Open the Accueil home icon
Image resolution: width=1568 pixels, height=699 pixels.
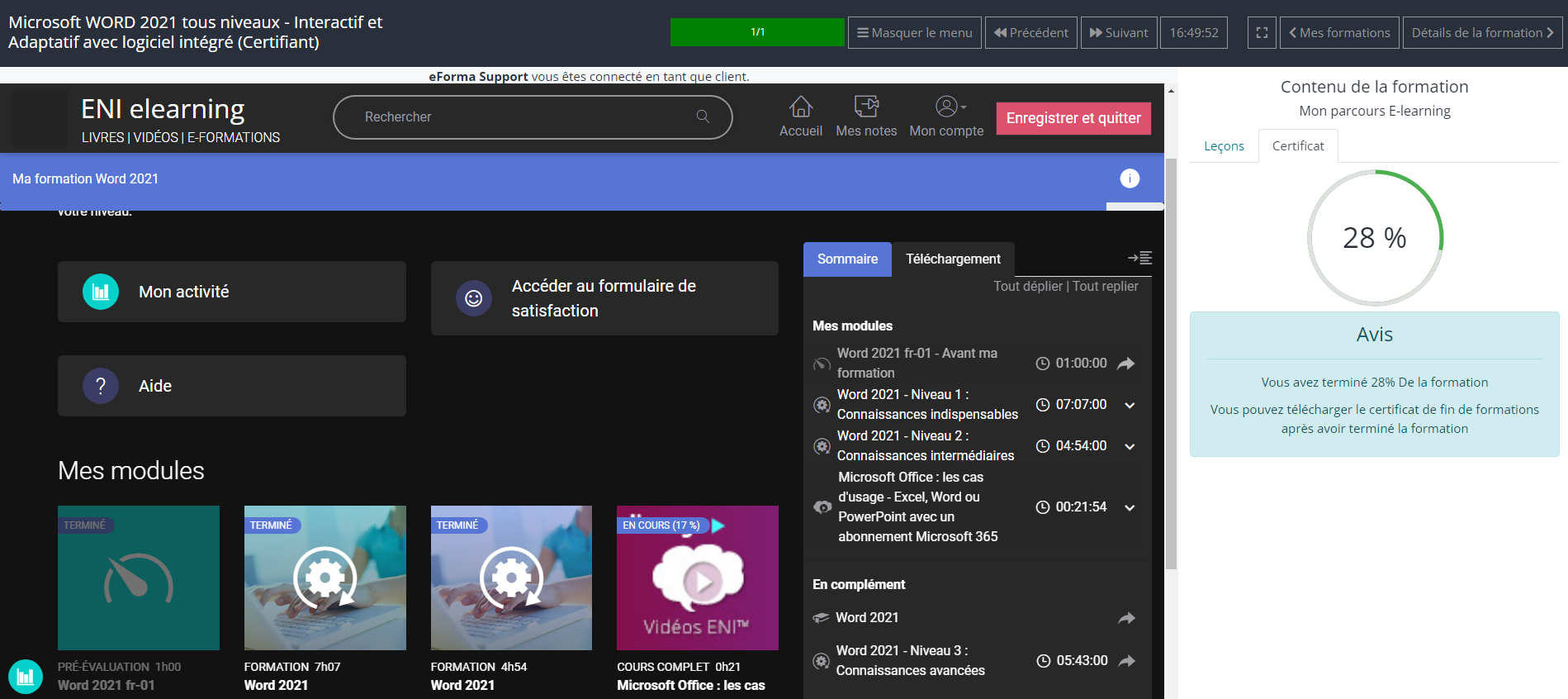click(x=800, y=107)
